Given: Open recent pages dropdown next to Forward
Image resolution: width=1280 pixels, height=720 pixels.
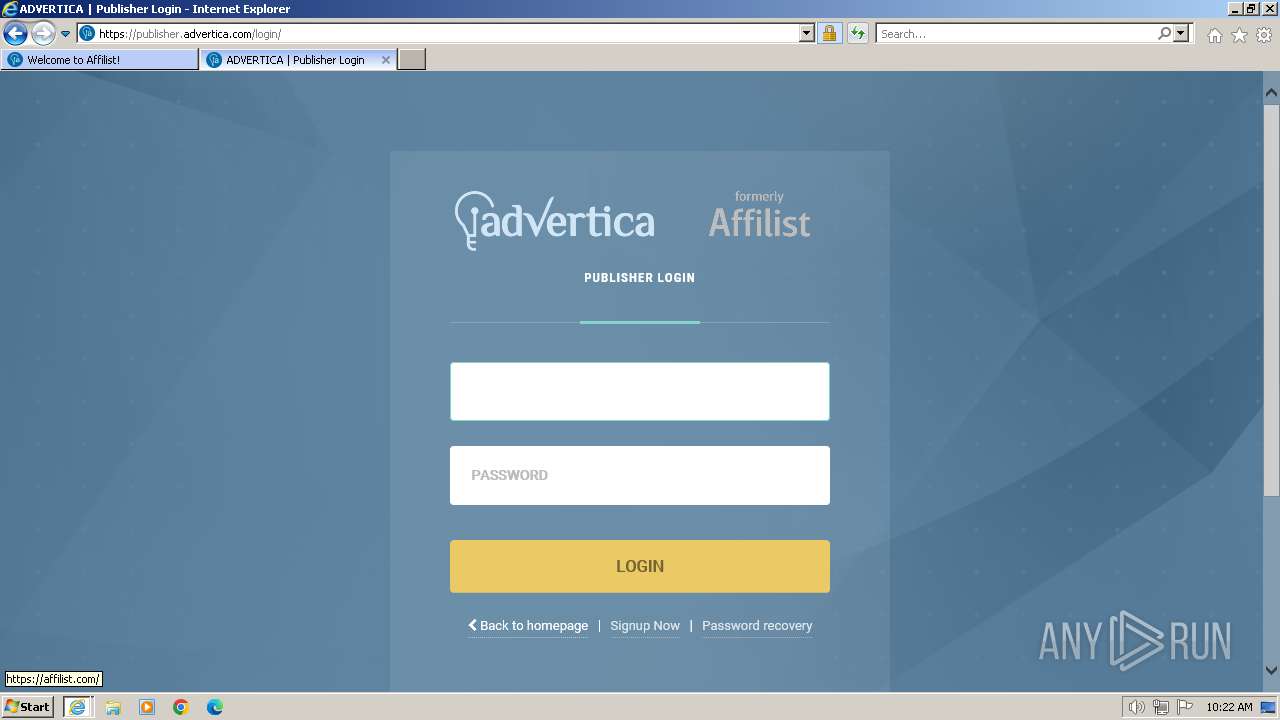Looking at the screenshot, I should (x=66, y=34).
